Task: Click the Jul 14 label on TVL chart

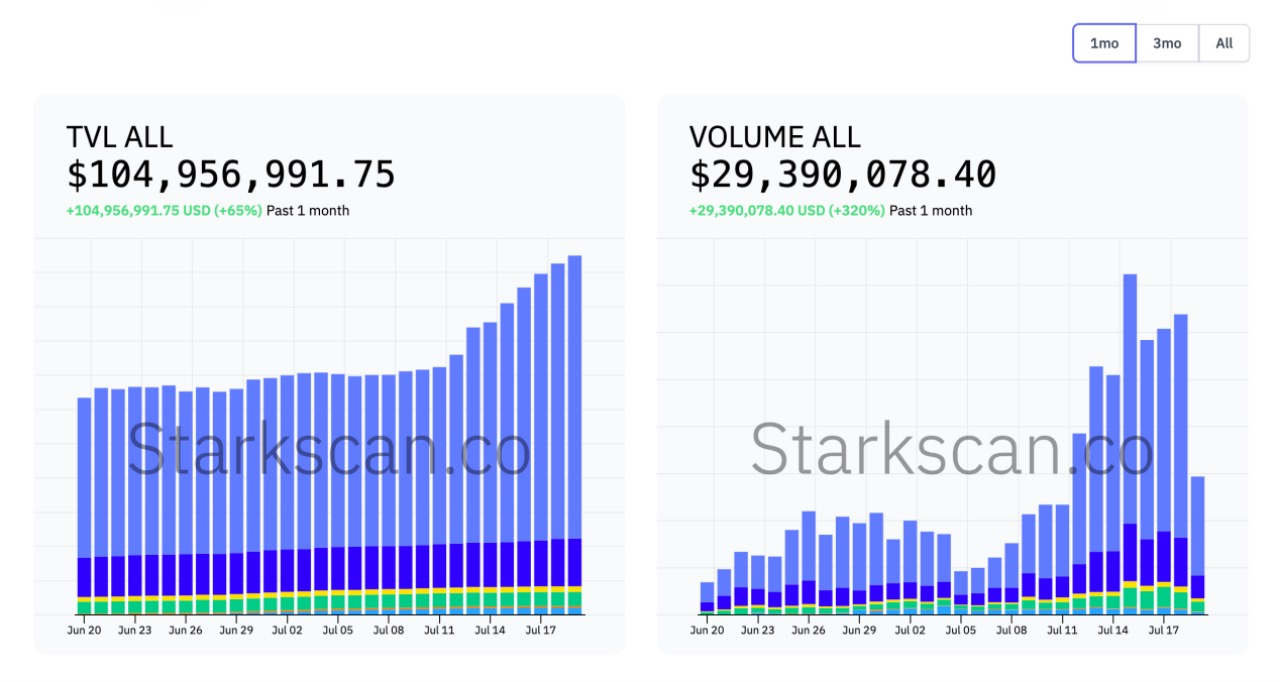Action: 490,631
